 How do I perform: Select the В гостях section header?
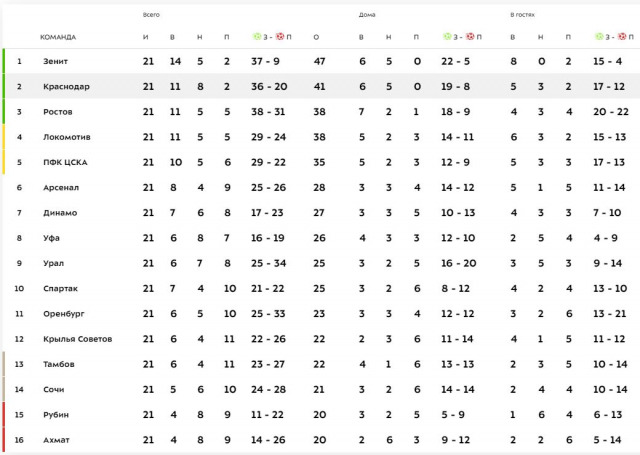524,15
